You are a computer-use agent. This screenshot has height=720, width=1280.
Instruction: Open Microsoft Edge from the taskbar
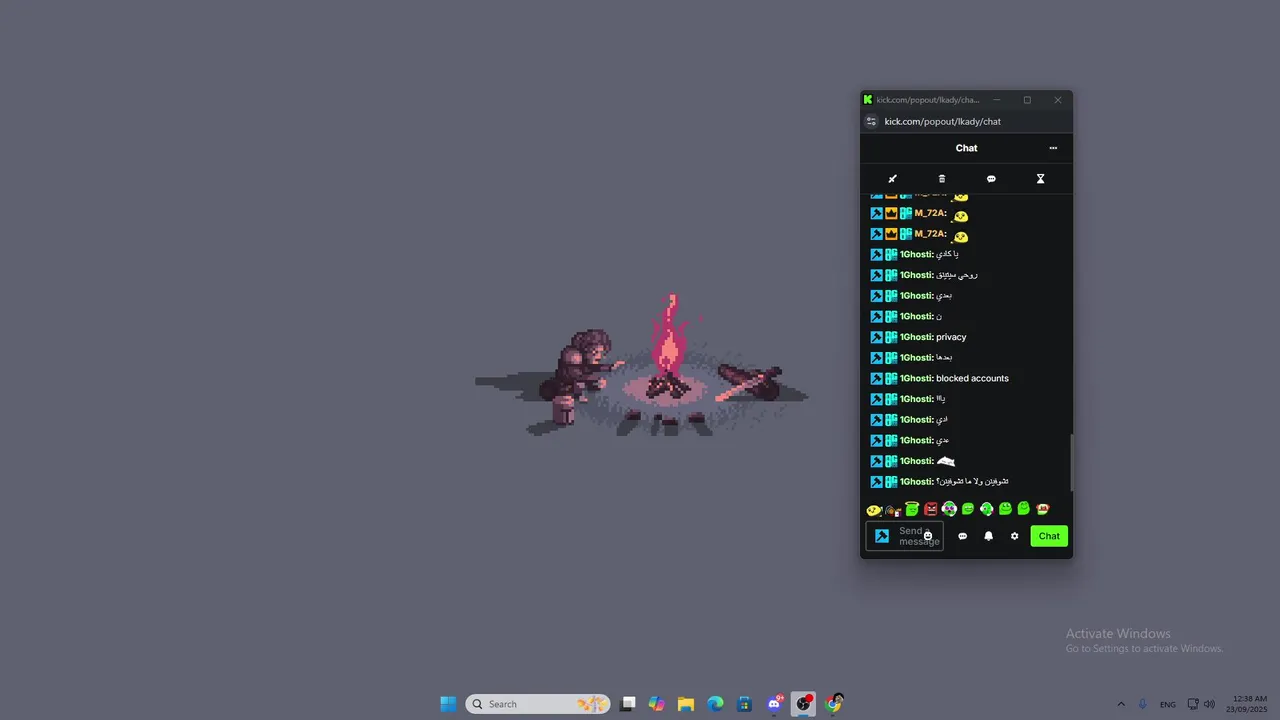pyautogui.click(x=715, y=704)
